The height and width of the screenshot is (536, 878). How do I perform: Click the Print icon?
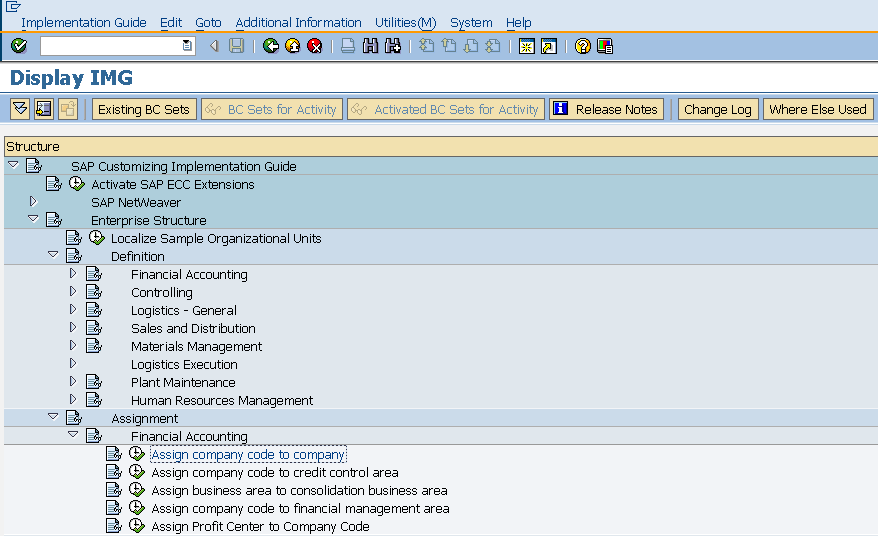[348, 46]
